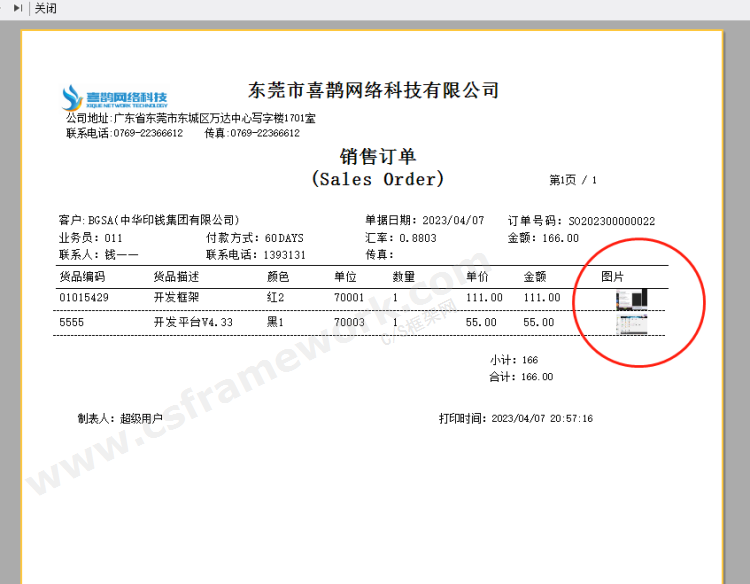Click the product image thumbnail for 开发框架
The height and width of the screenshot is (584, 750).
tap(632, 298)
